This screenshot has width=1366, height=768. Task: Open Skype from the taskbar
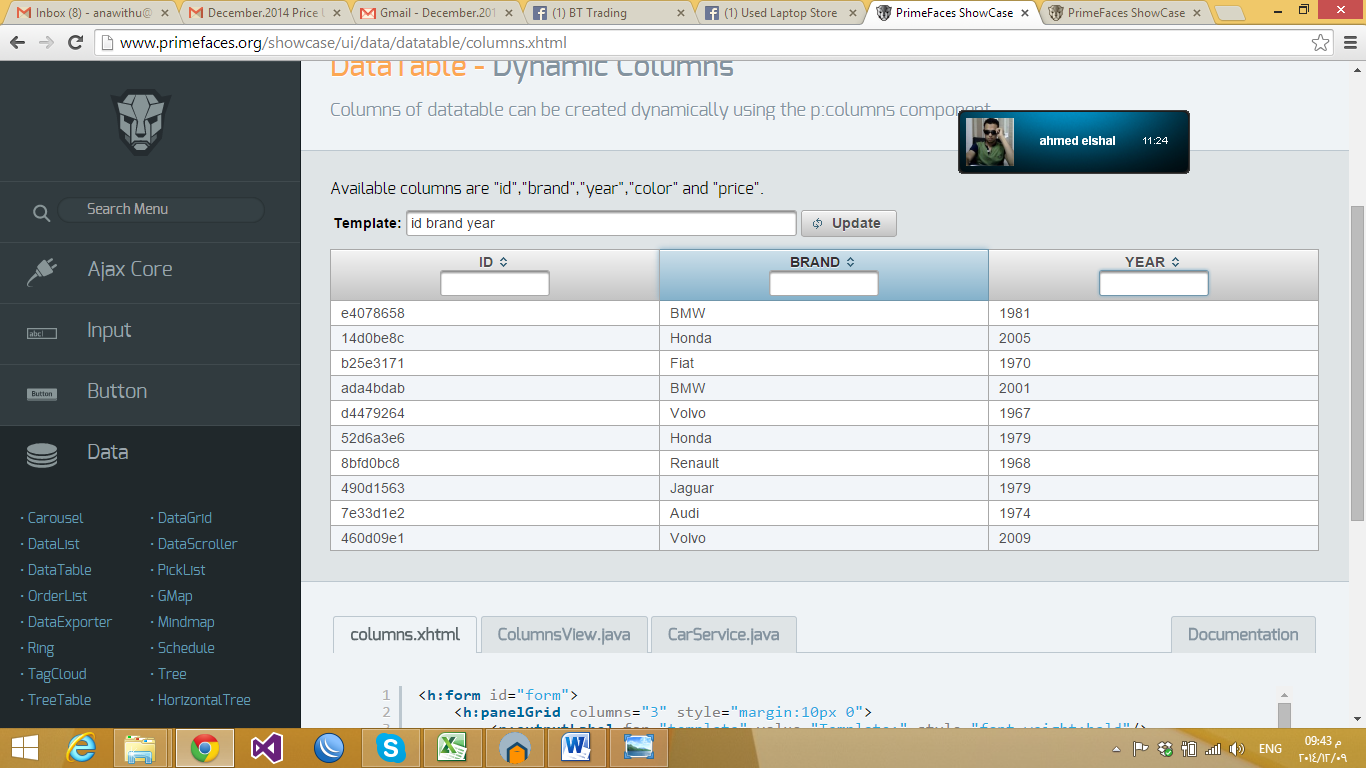click(x=390, y=747)
